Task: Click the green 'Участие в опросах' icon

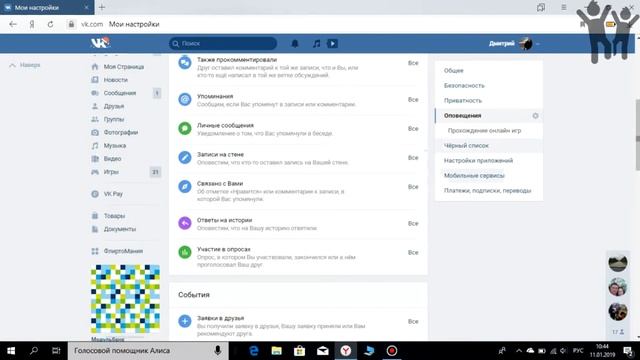Action: point(184,252)
